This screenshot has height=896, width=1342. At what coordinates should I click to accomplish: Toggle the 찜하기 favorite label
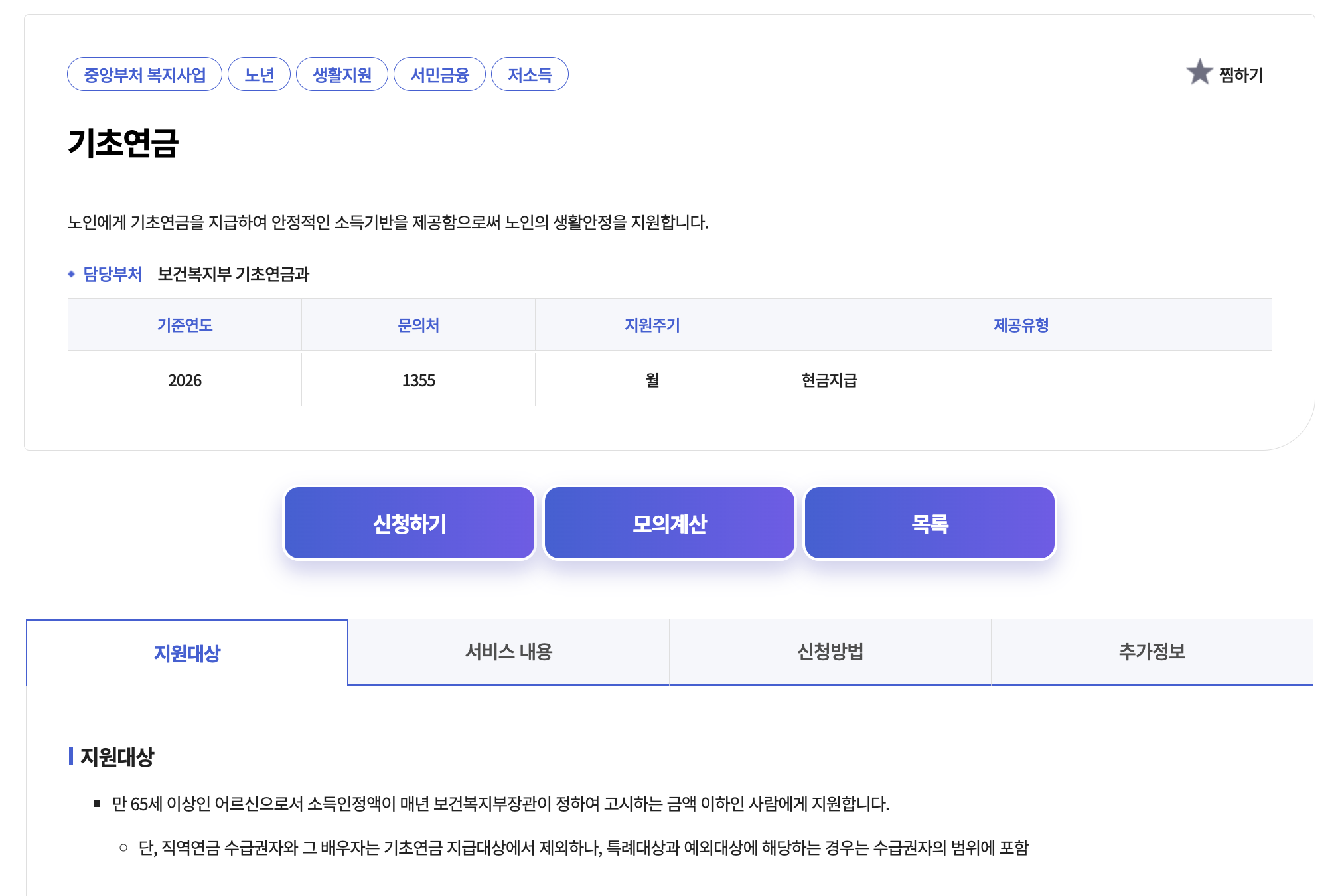pyautogui.click(x=1241, y=75)
